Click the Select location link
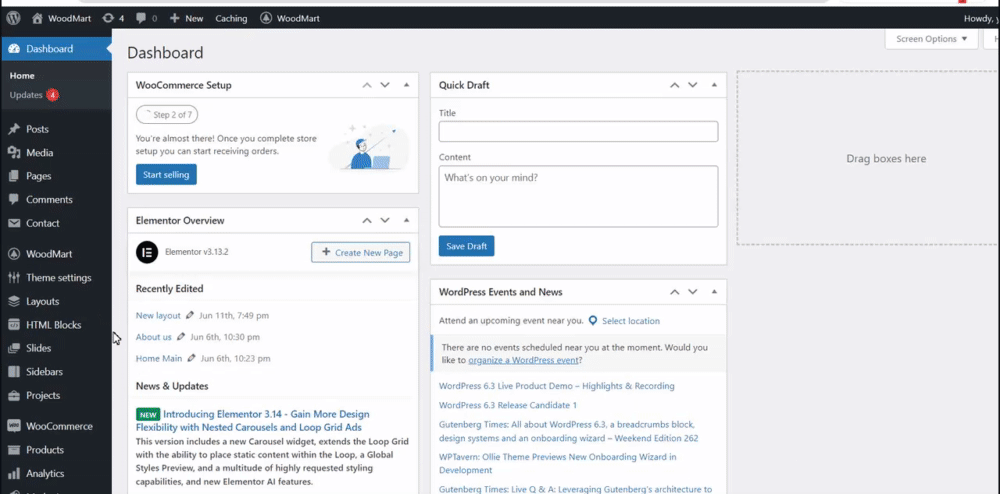 631,321
